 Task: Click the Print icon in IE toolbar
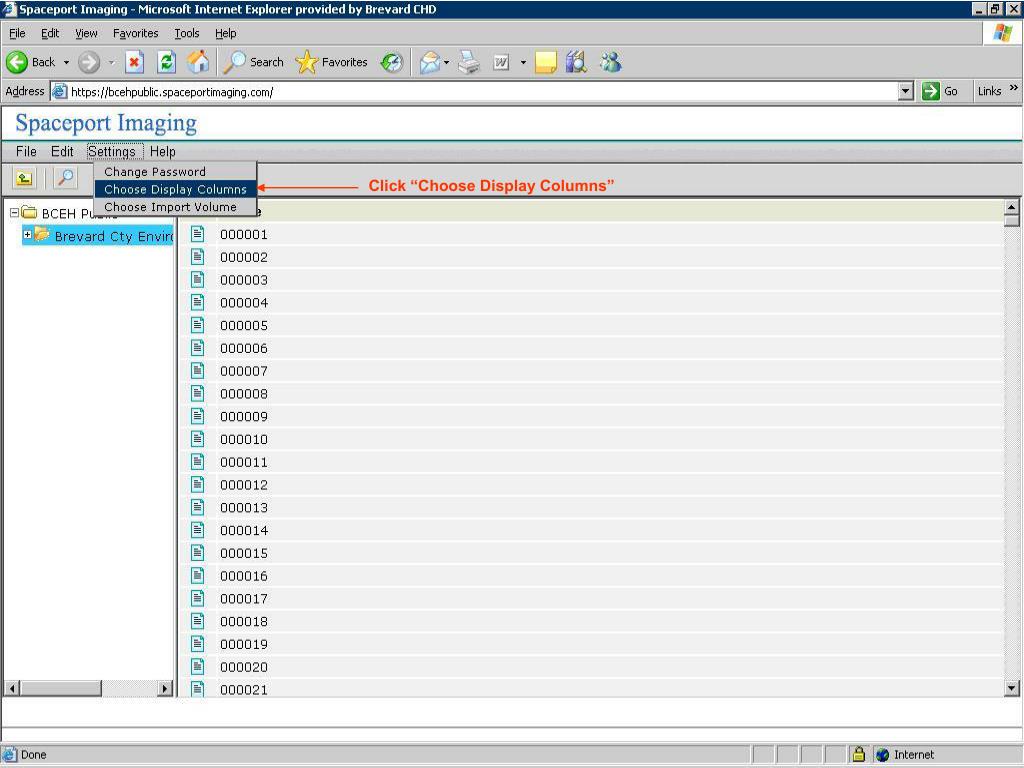pyautogui.click(x=469, y=62)
